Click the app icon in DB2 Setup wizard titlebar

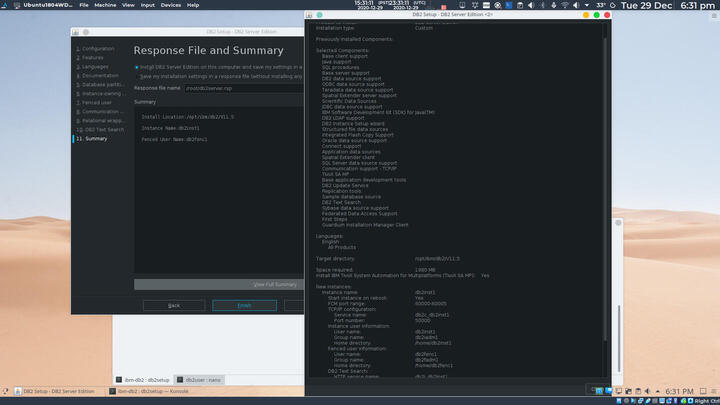[x=75, y=32]
